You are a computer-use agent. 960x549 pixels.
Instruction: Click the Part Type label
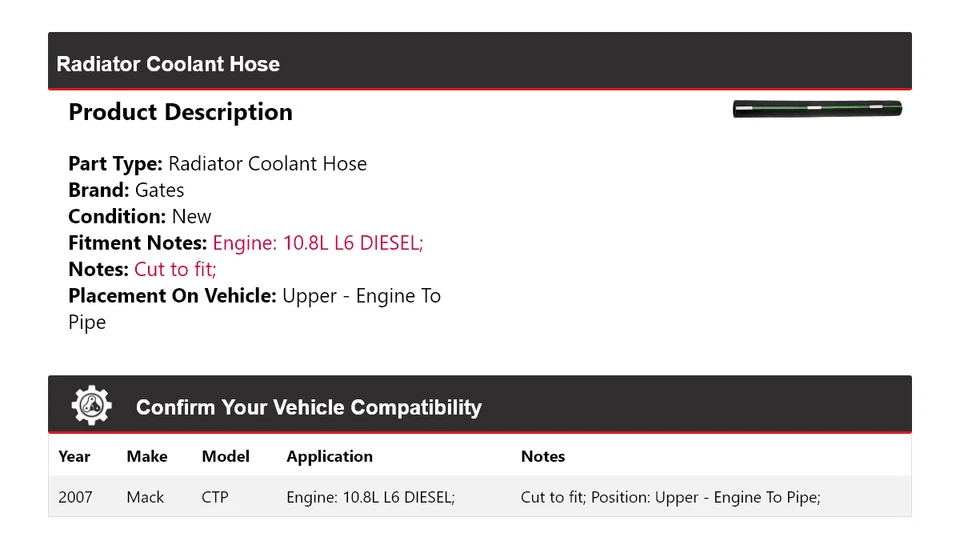tap(115, 164)
